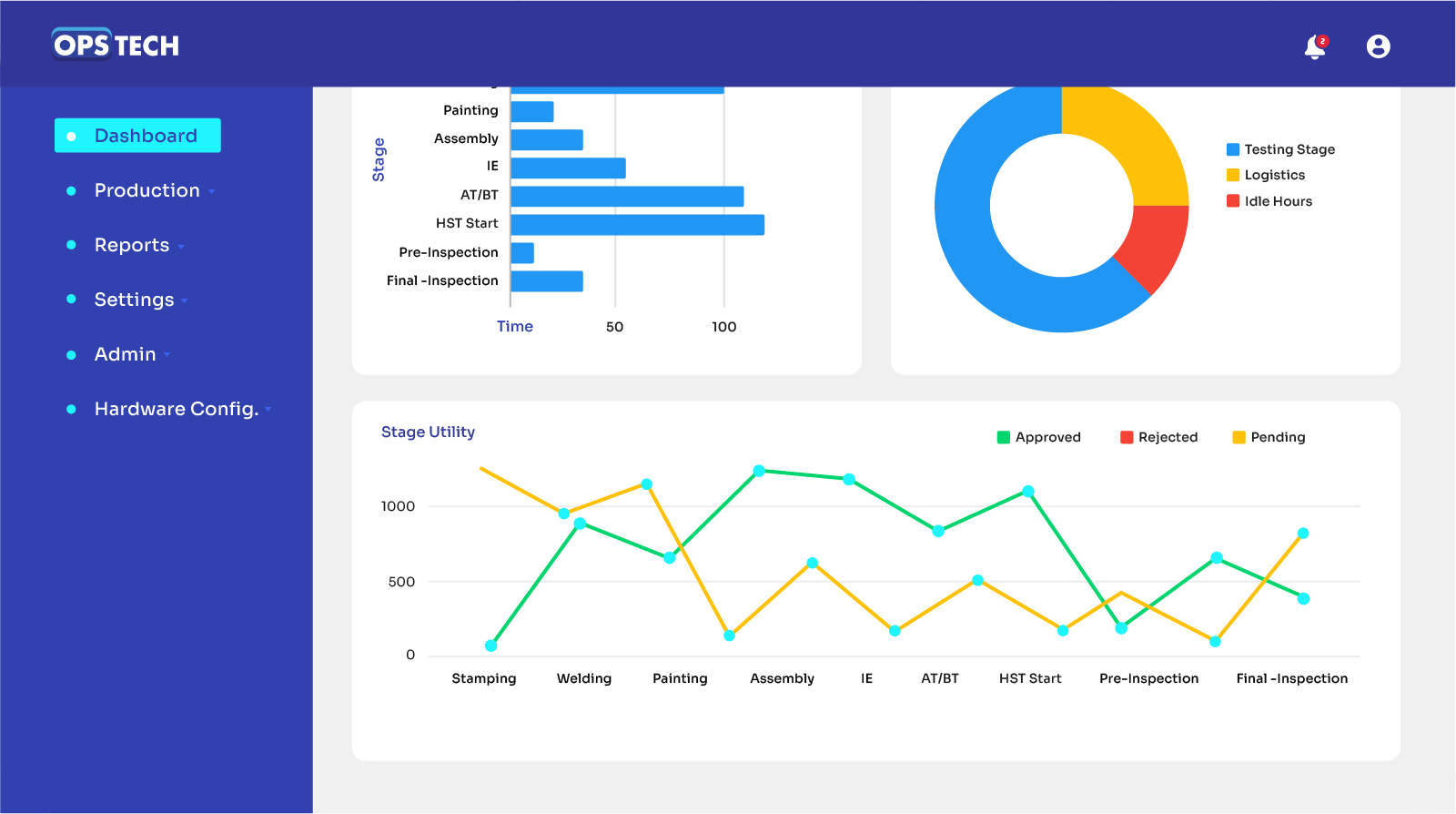This screenshot has width=1456, height=814.
Task: Toggle the Rejected series in legend
Action: coord(1158,437)
